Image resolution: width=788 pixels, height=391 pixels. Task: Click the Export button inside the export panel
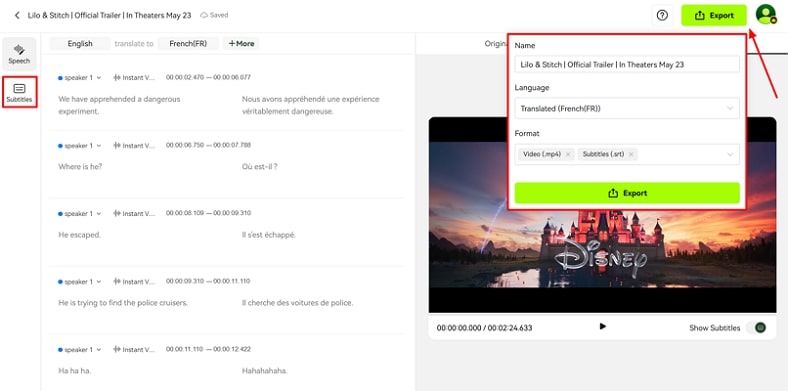click(x=627, y=193)
